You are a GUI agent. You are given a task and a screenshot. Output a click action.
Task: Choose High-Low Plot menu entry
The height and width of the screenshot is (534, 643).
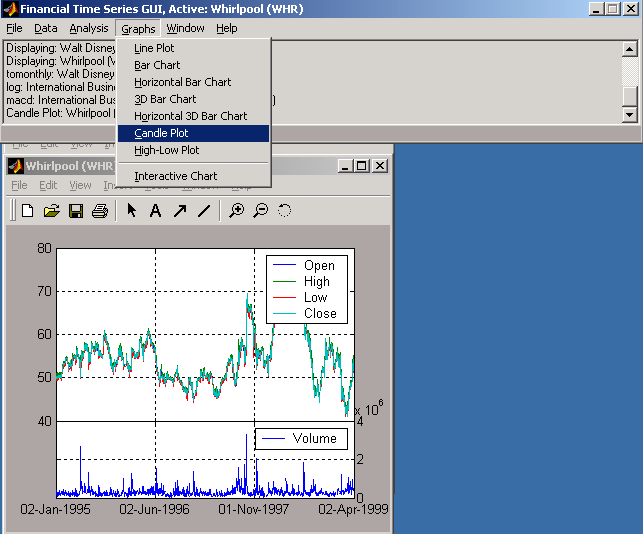click(x=193, y=150)
